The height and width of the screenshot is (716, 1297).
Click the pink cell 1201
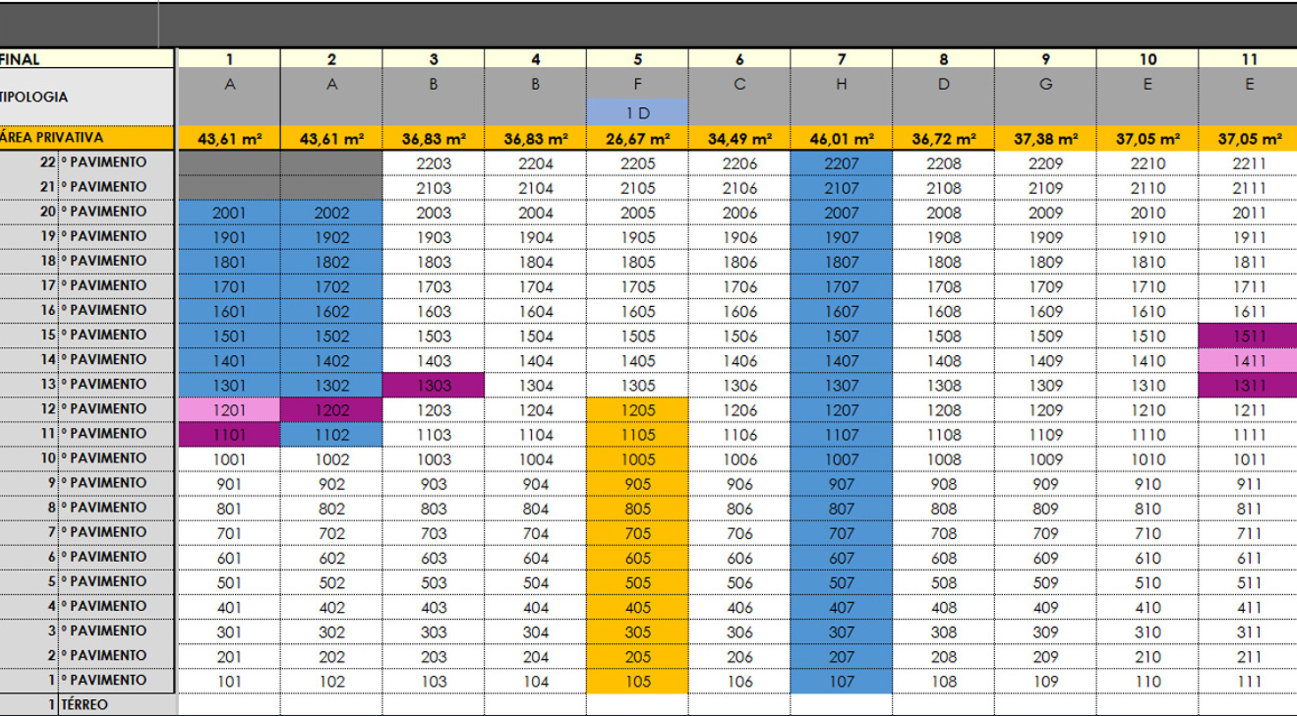click(229, 409)
